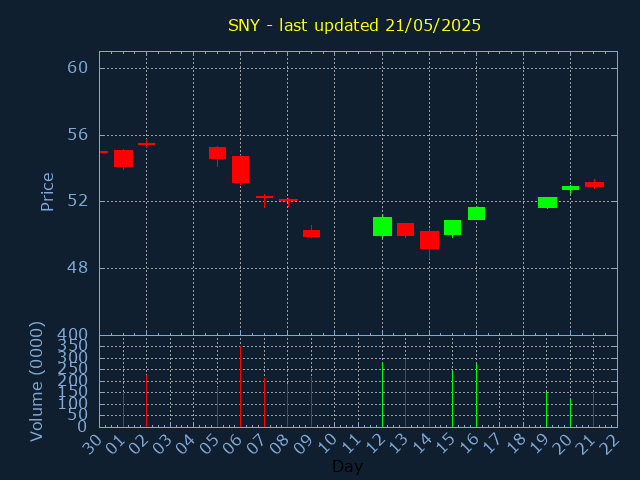This screenshot has height=480, width=640.
Task: Click the green volume bar for day 15
Action: click(452, 398)
